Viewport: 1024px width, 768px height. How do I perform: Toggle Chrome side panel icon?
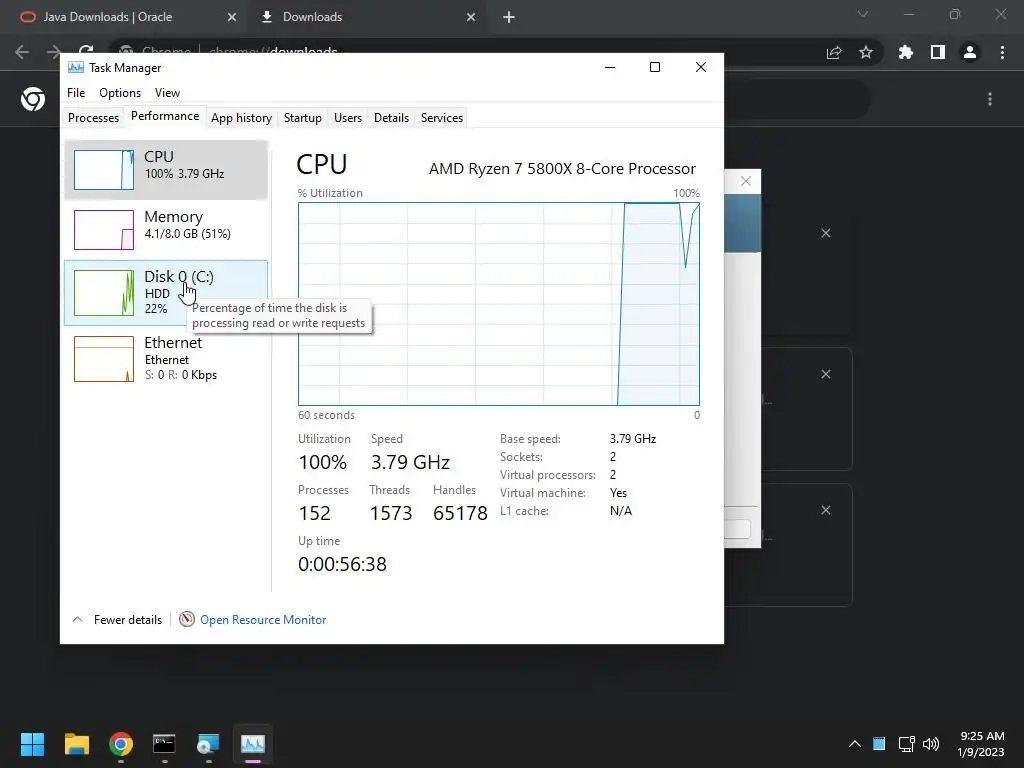(938, 52)
